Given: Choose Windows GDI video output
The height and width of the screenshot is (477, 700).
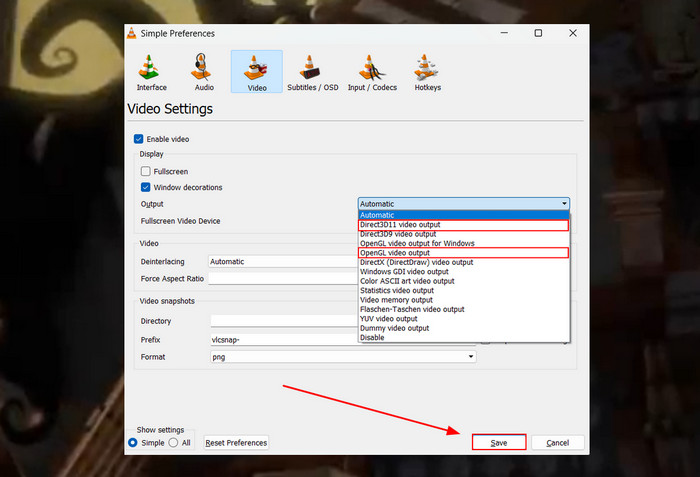Looking at the screenshot, I should (x=463, y=272).
